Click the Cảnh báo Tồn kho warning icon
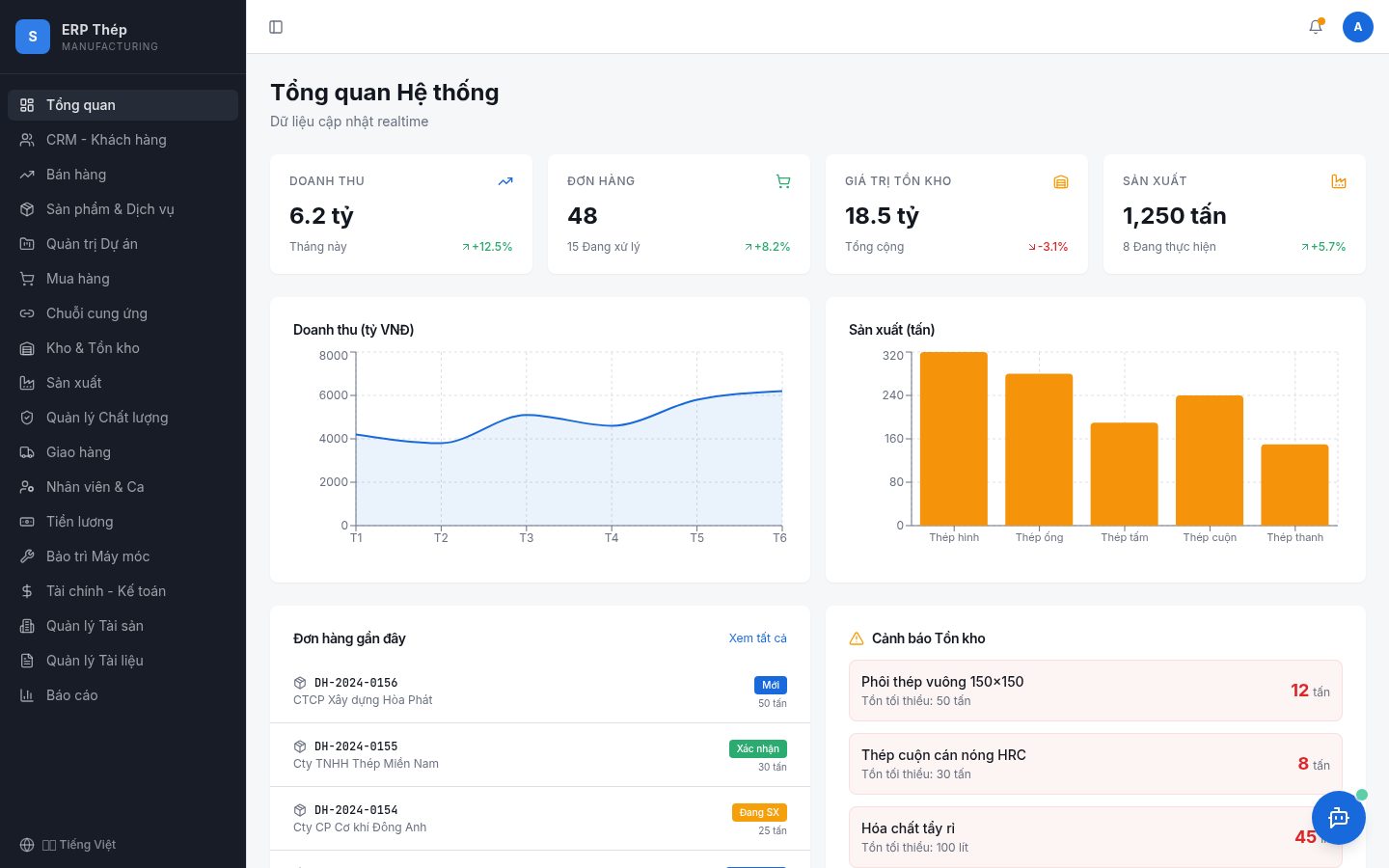 [857, 638]
